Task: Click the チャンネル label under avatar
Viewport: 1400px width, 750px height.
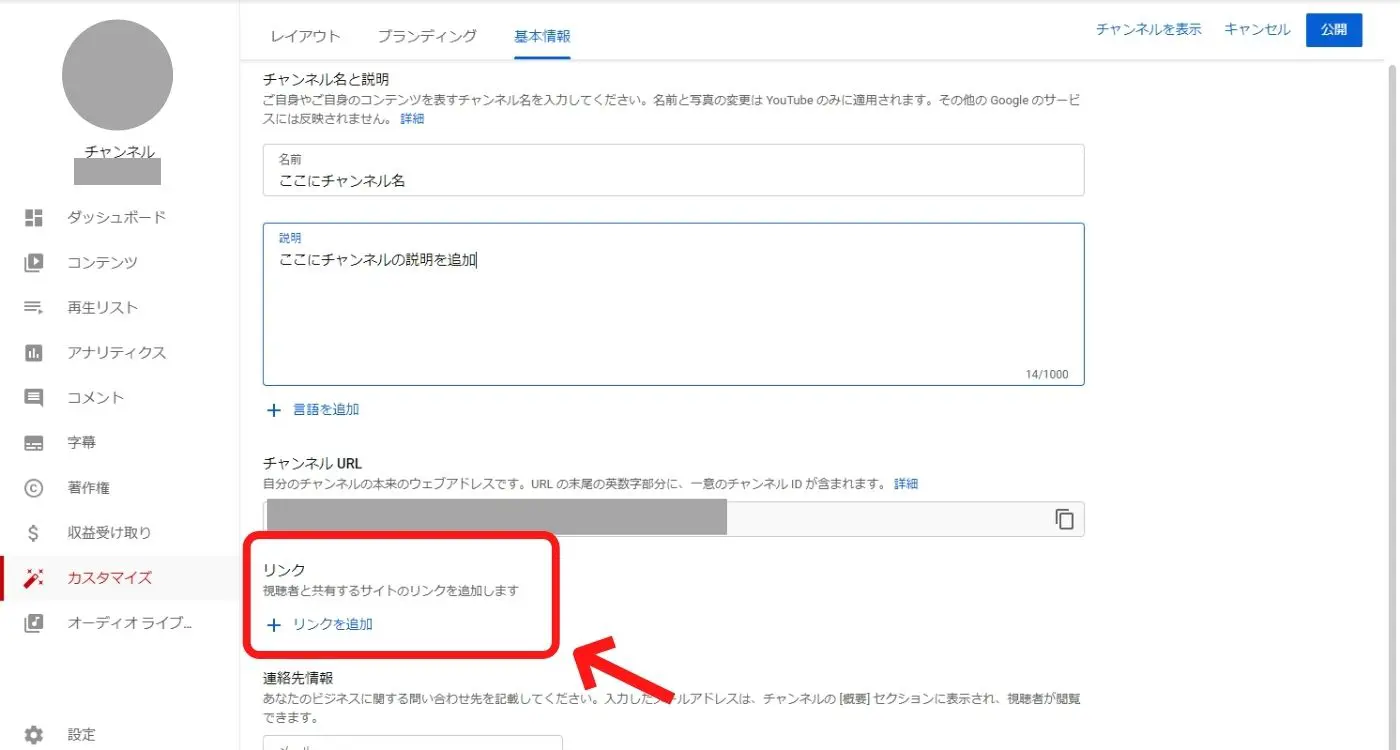Action: [x=120, y=153]
